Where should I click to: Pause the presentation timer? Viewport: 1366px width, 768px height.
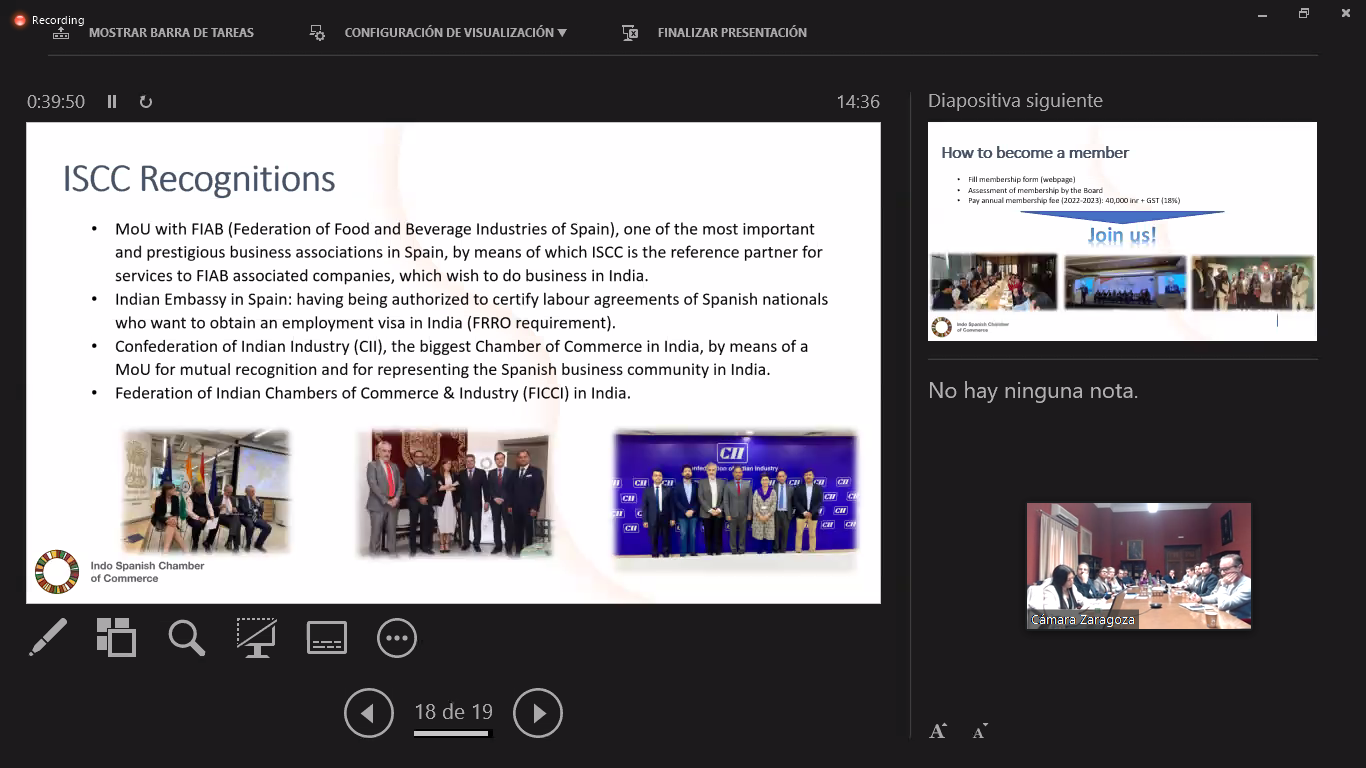[112, 102]
